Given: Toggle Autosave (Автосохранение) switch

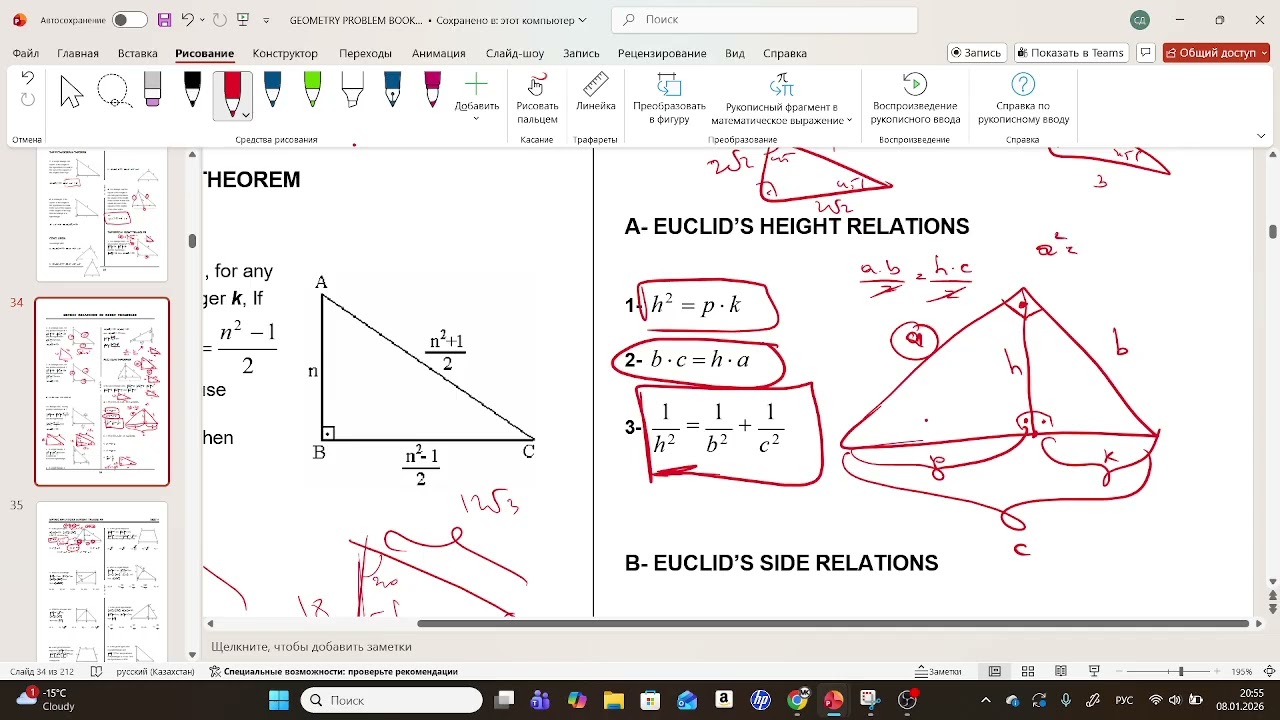Looking at the screenshot, I should point(129,20).
